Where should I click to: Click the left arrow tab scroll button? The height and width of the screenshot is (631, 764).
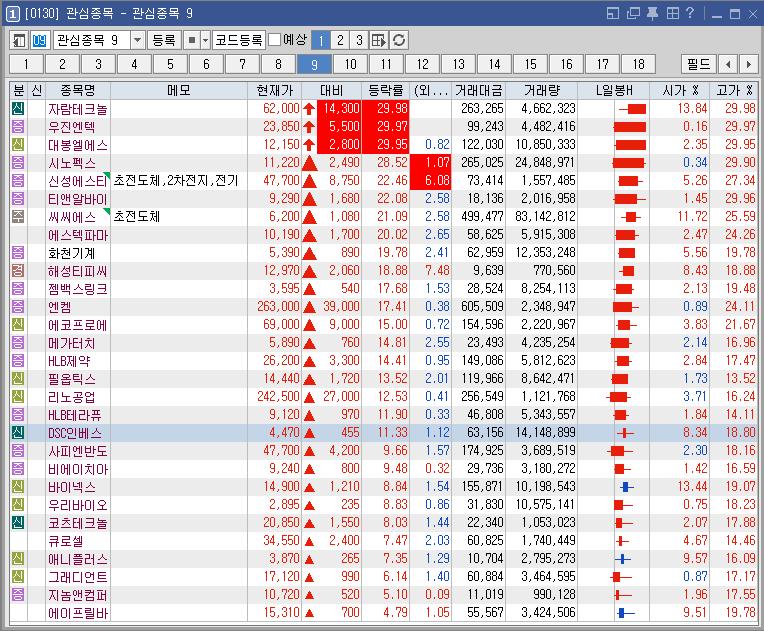tap(728, 64)
